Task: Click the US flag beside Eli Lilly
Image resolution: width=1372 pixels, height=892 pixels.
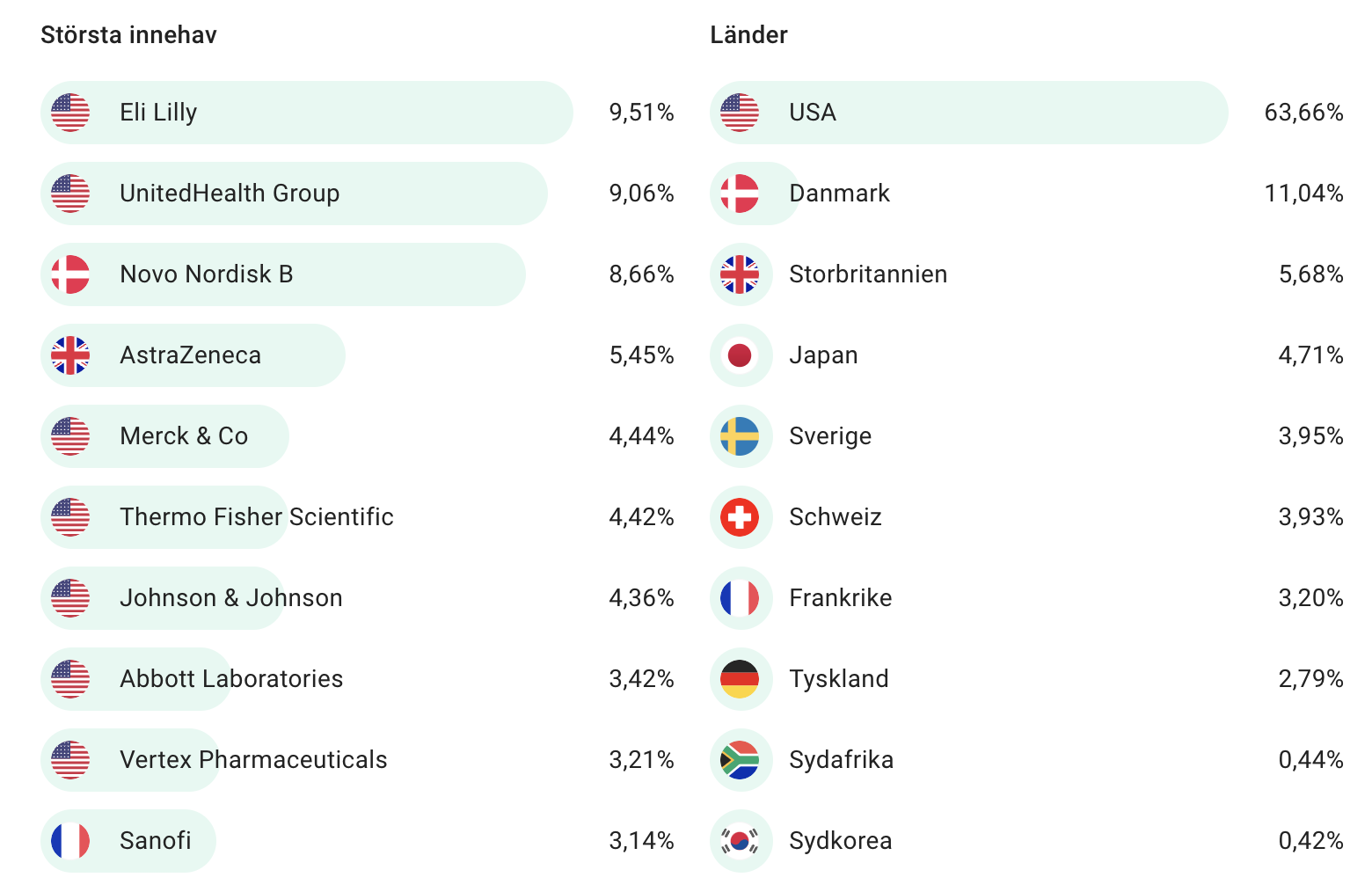Action: (70, 113)
